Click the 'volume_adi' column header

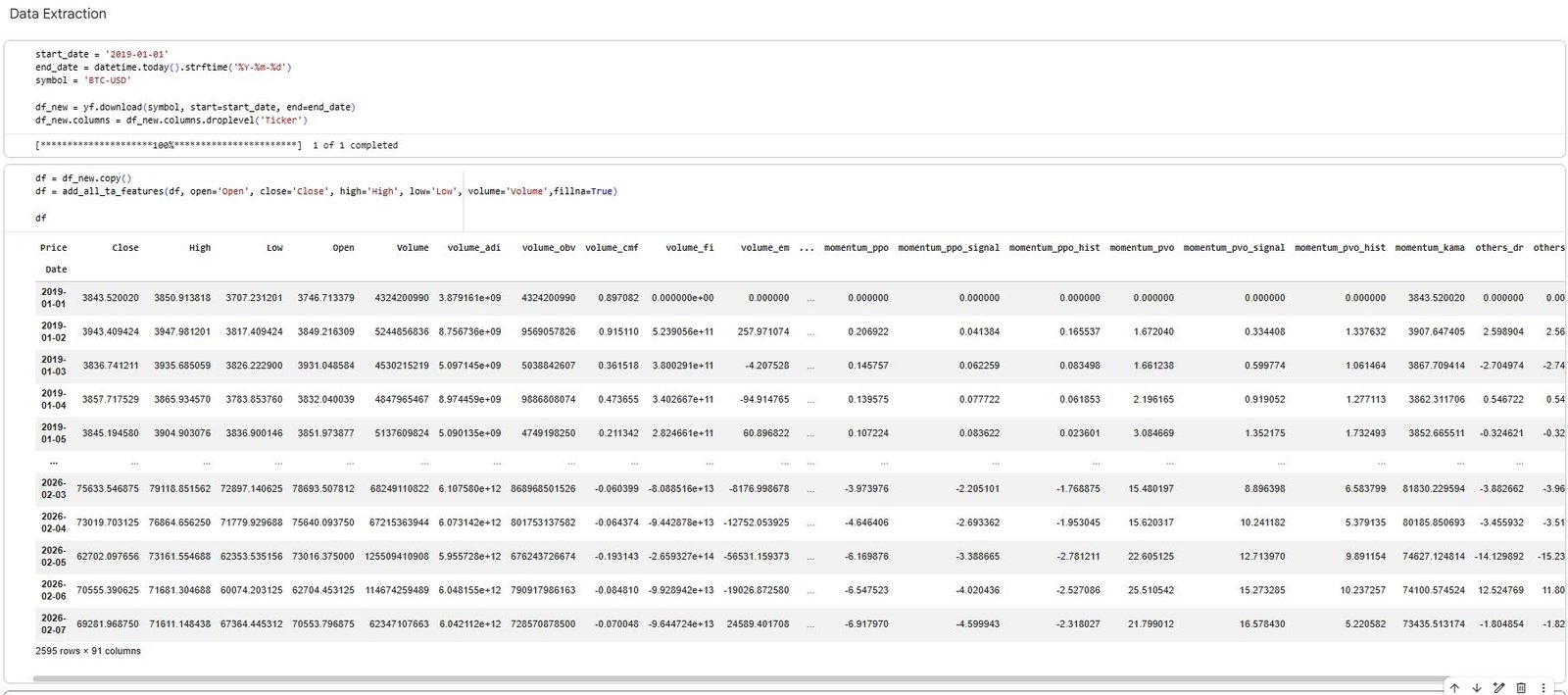coord(474,248)
